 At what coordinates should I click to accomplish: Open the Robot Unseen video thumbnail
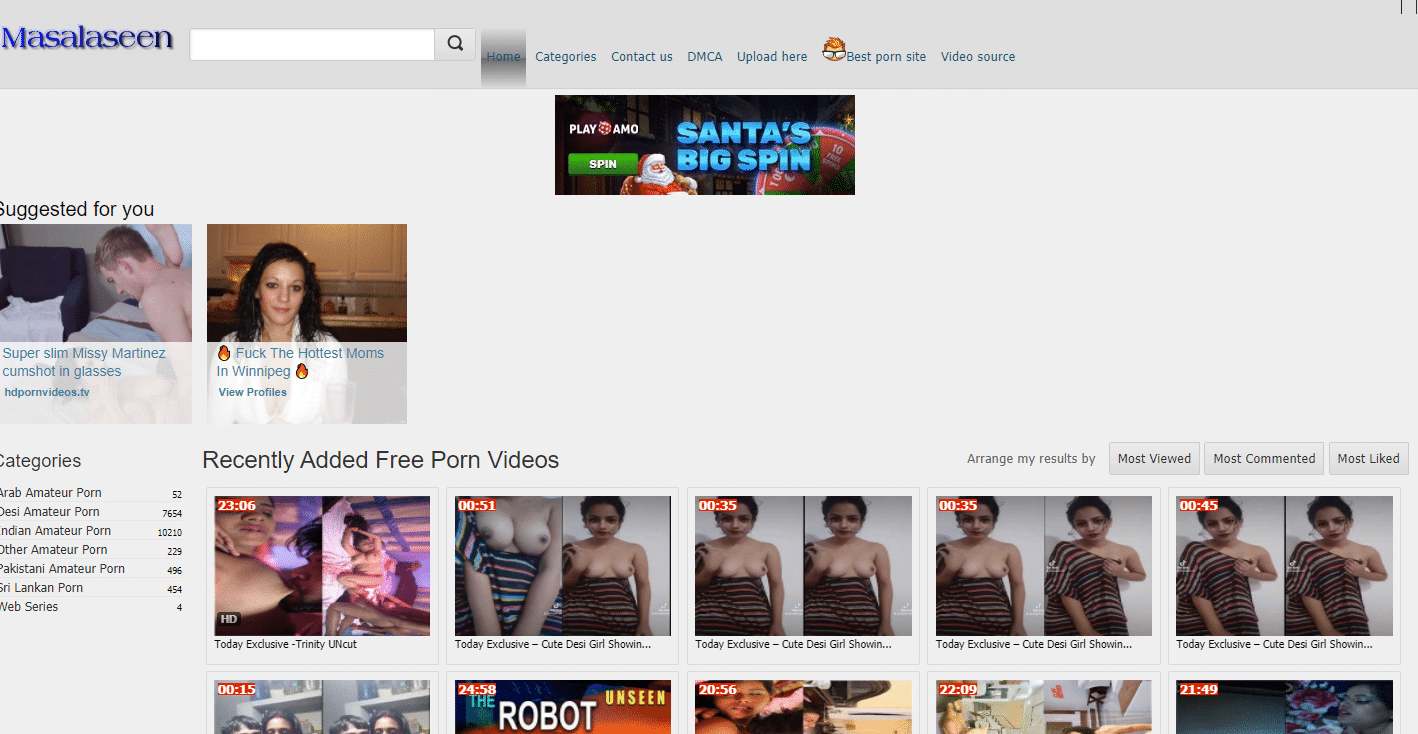click(560, 708)
